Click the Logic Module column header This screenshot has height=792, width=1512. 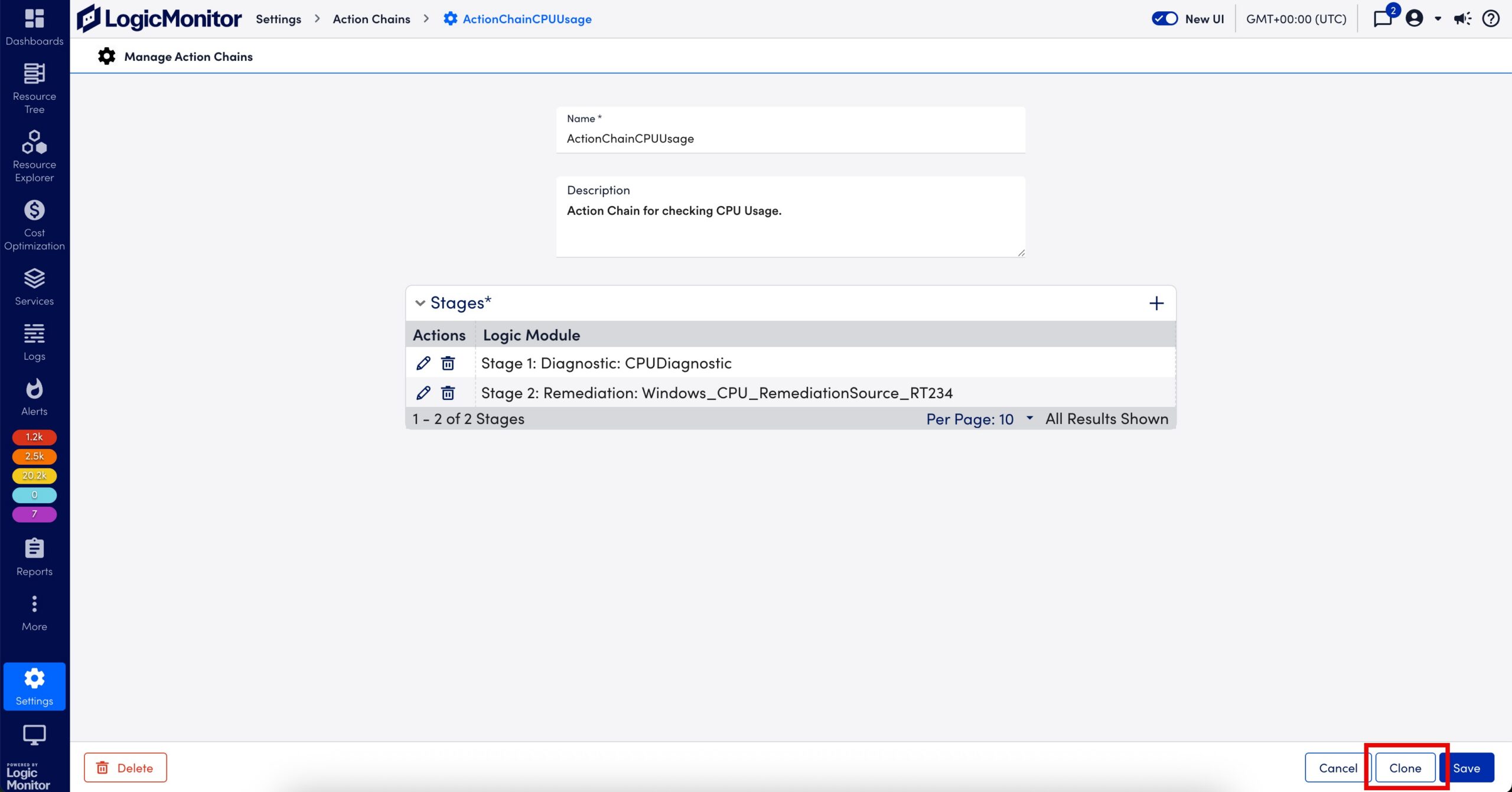click(532, 335)
